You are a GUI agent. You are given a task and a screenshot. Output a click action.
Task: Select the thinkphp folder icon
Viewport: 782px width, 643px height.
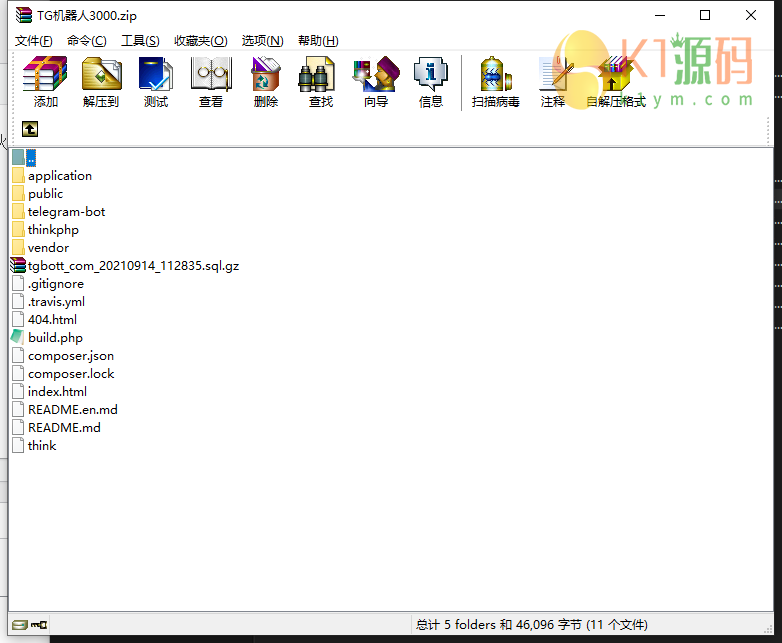coord(18,229)
